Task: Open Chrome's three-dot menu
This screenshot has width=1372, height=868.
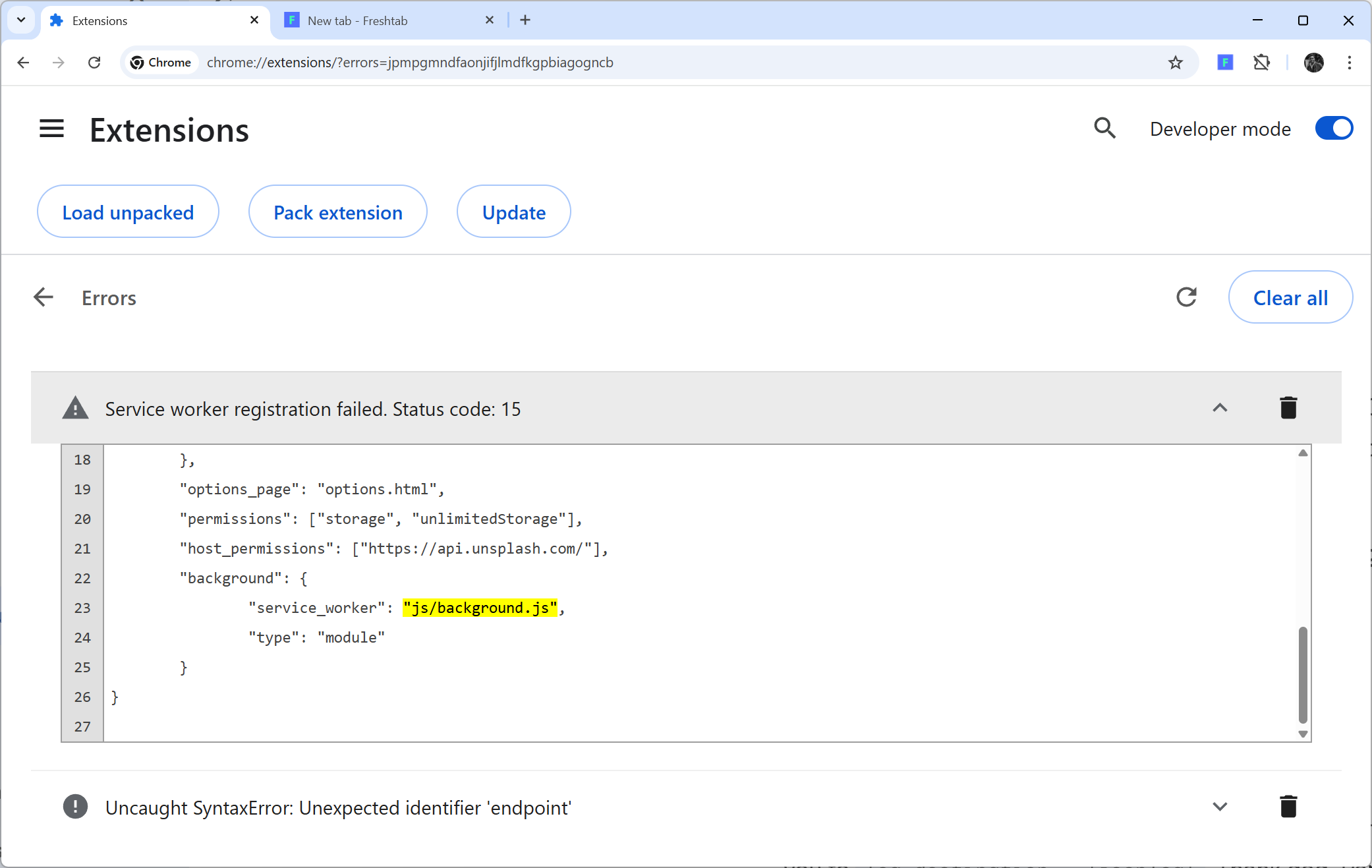Action: click(1349, 62)
